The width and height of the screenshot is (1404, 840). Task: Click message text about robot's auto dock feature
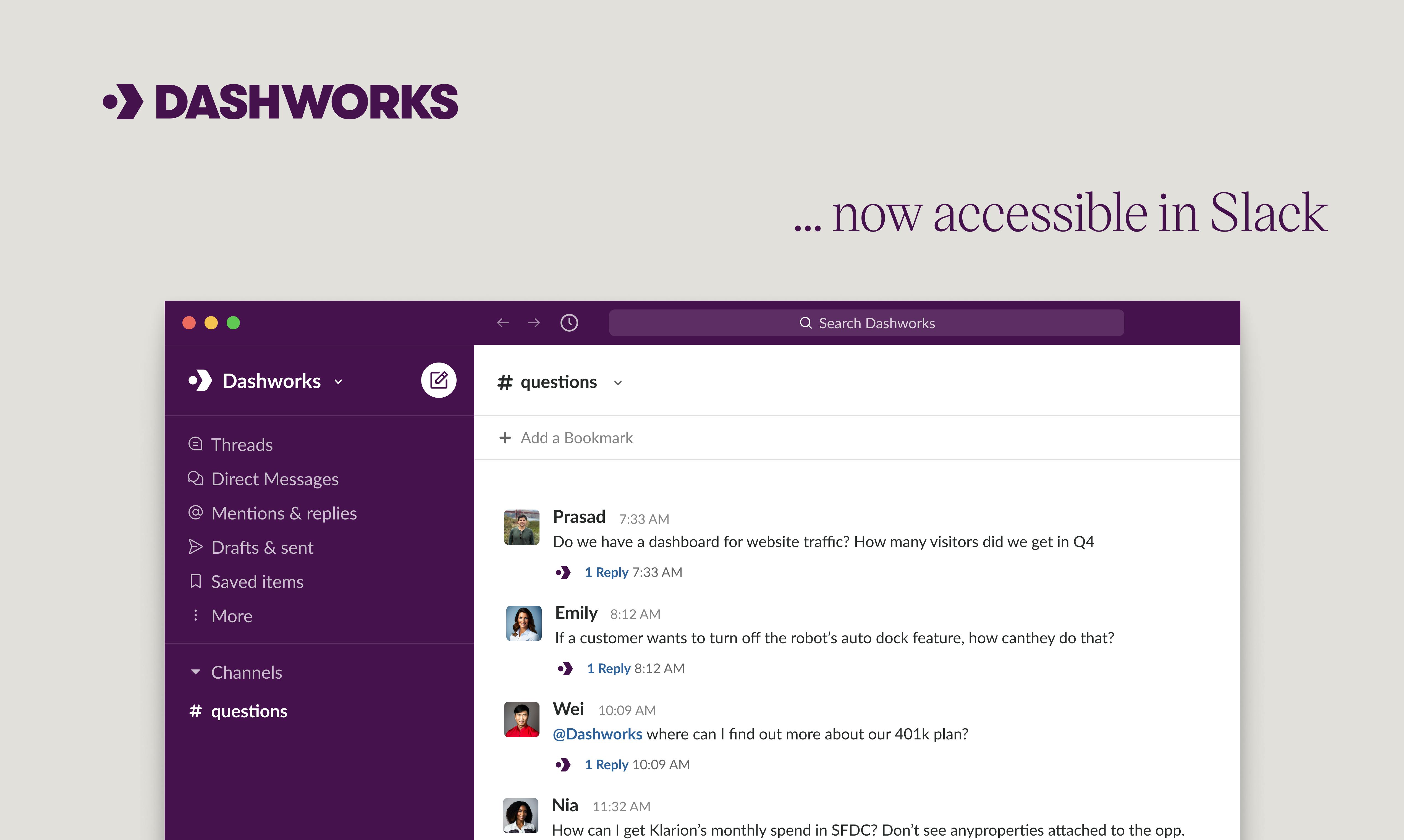(x=834, y=638)
